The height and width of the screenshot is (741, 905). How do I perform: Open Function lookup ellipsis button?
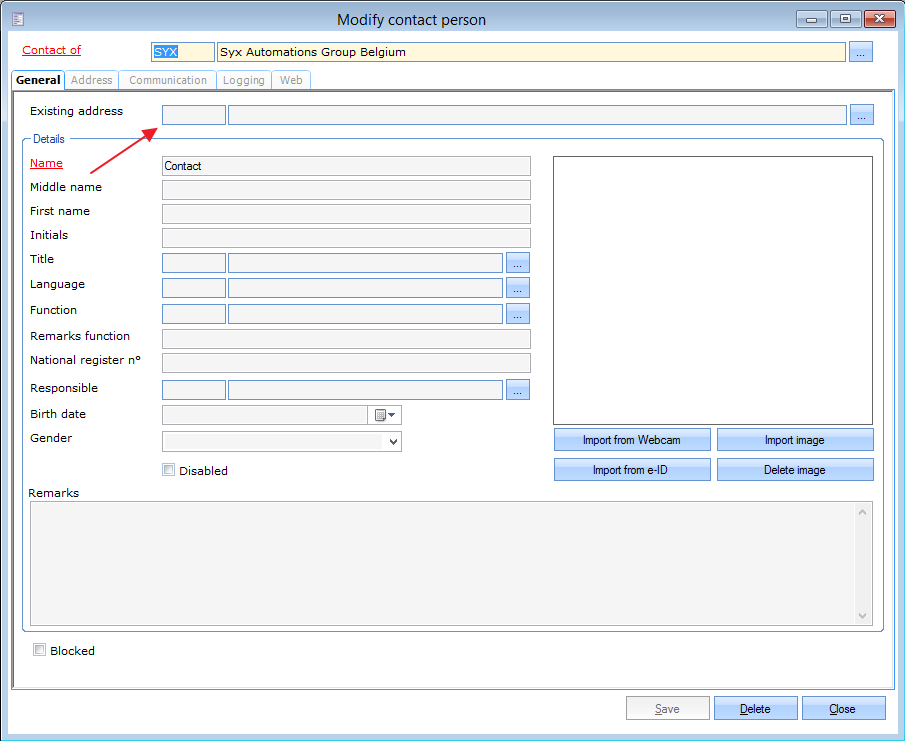[517, 314]
